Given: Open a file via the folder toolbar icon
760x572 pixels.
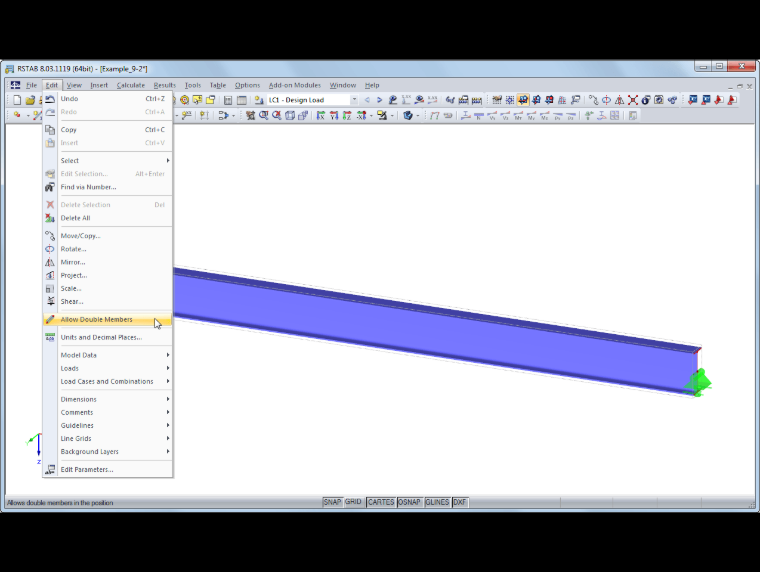Looking at the screenshot, I should click(30, 100).
